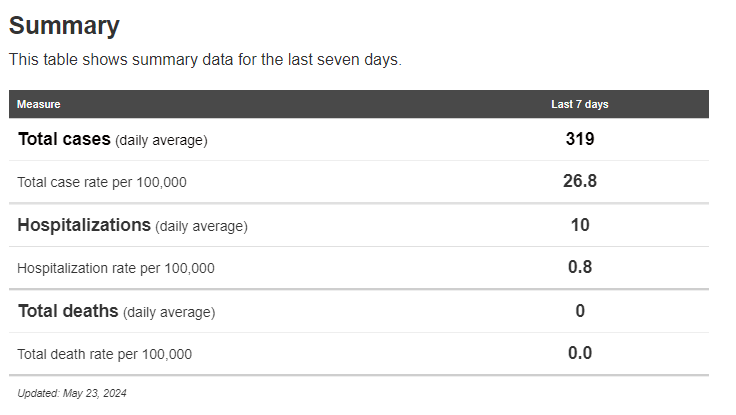Click the 319 total cases value
The width and height of the screenshot is (736, 415).
pos(580,139)
